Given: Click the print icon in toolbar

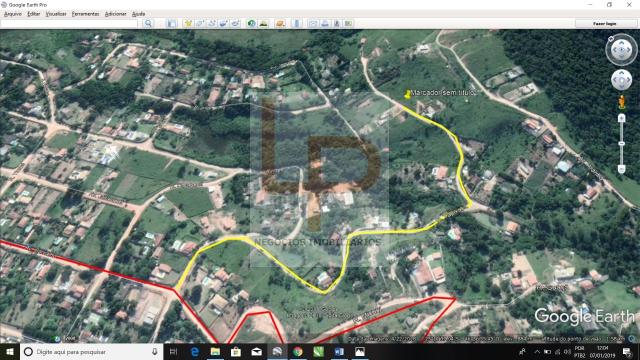Looking at the screenshot, I should [325, 24].
